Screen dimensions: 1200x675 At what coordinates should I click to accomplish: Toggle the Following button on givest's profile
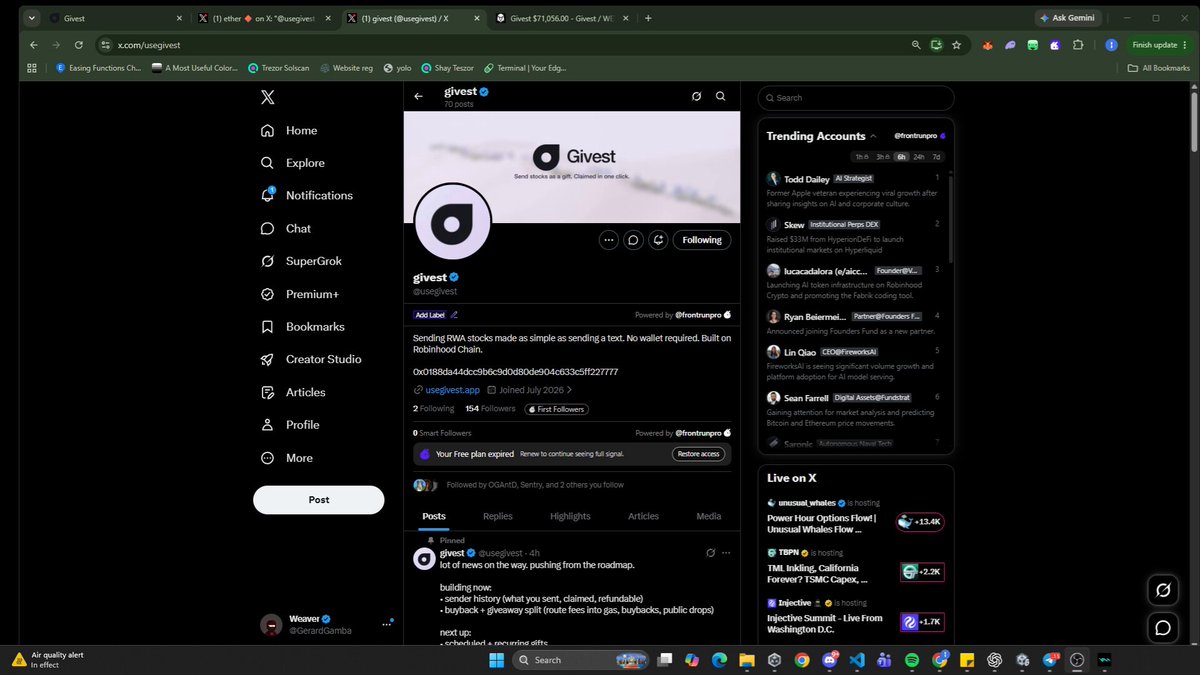point(702,240)
